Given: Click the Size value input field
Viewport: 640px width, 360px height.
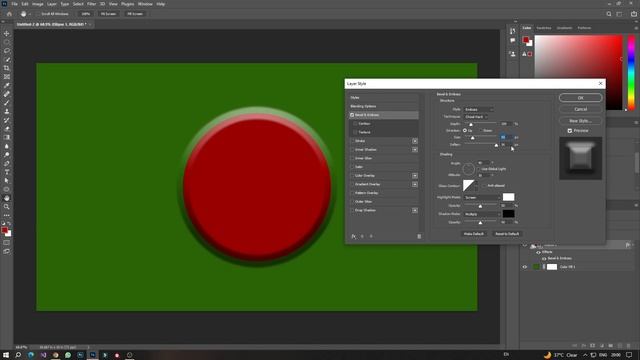Looking at the screenshot, I should click(505, 138).
